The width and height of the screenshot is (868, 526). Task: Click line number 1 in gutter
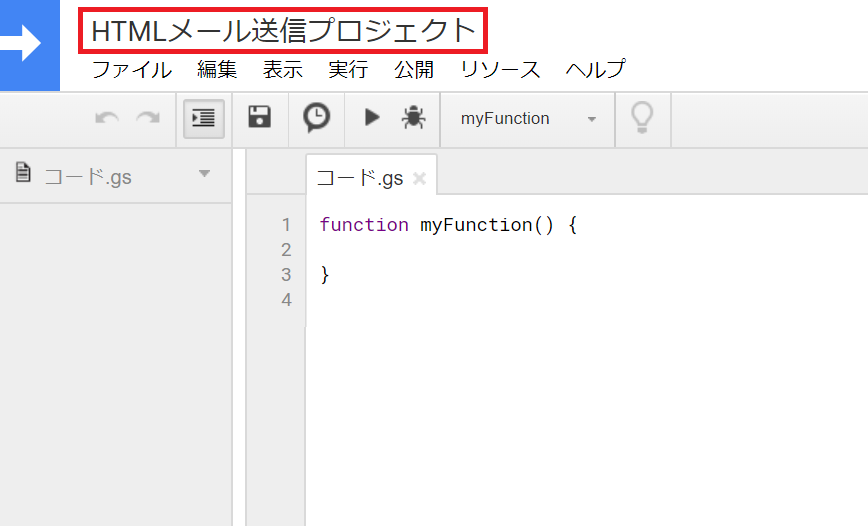pos(286,225)
